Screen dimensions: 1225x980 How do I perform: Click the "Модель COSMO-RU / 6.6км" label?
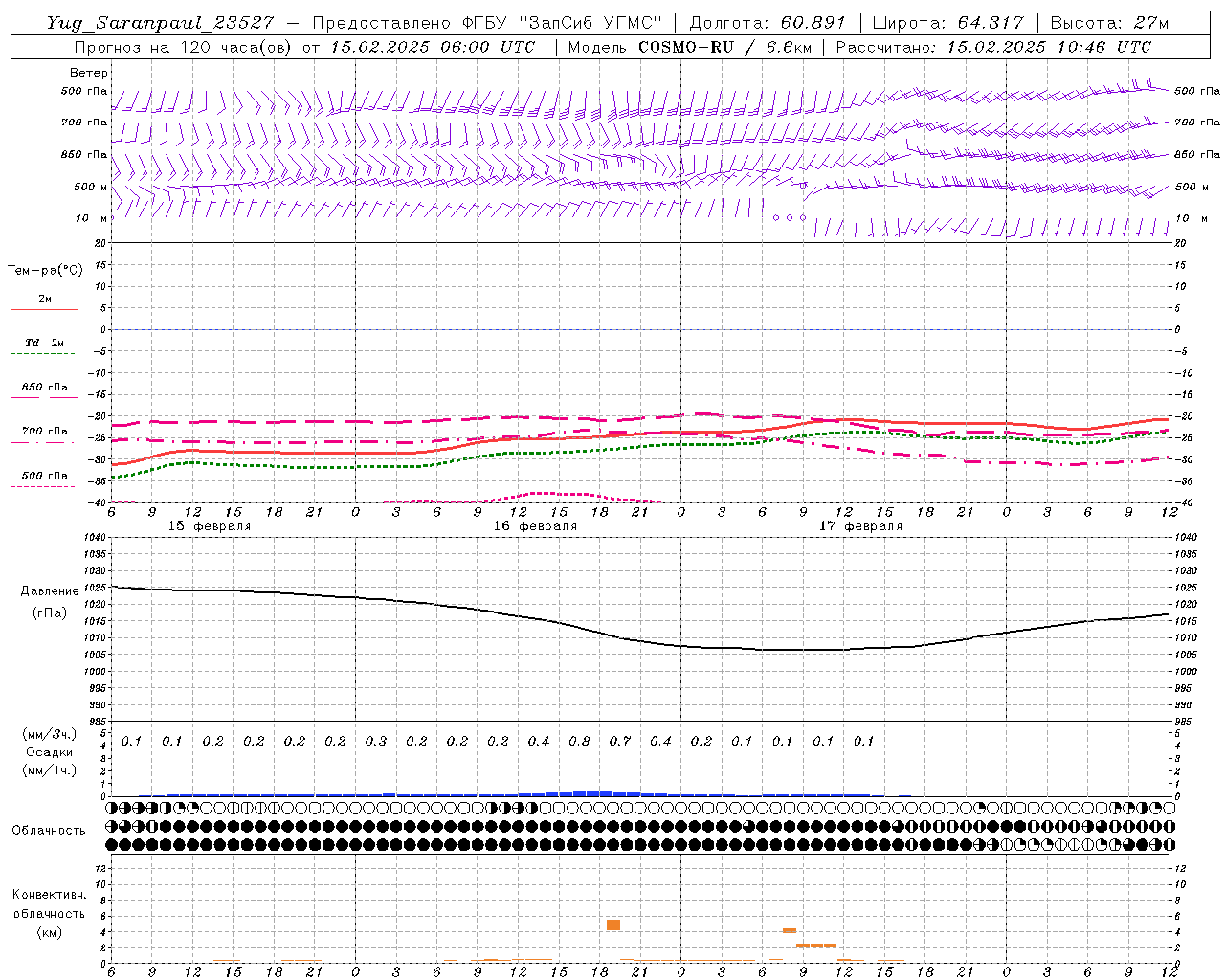click(x=689, y=47)
